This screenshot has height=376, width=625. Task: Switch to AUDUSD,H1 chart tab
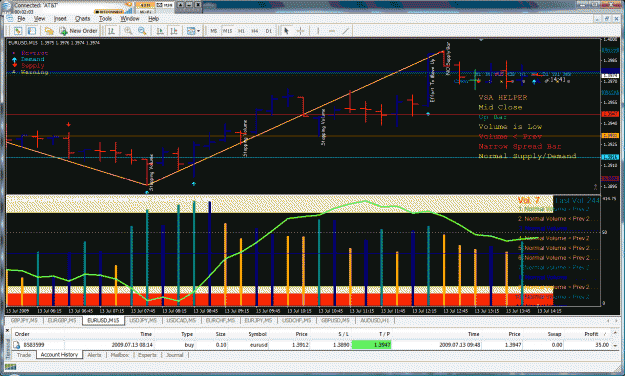click(374, 321)
